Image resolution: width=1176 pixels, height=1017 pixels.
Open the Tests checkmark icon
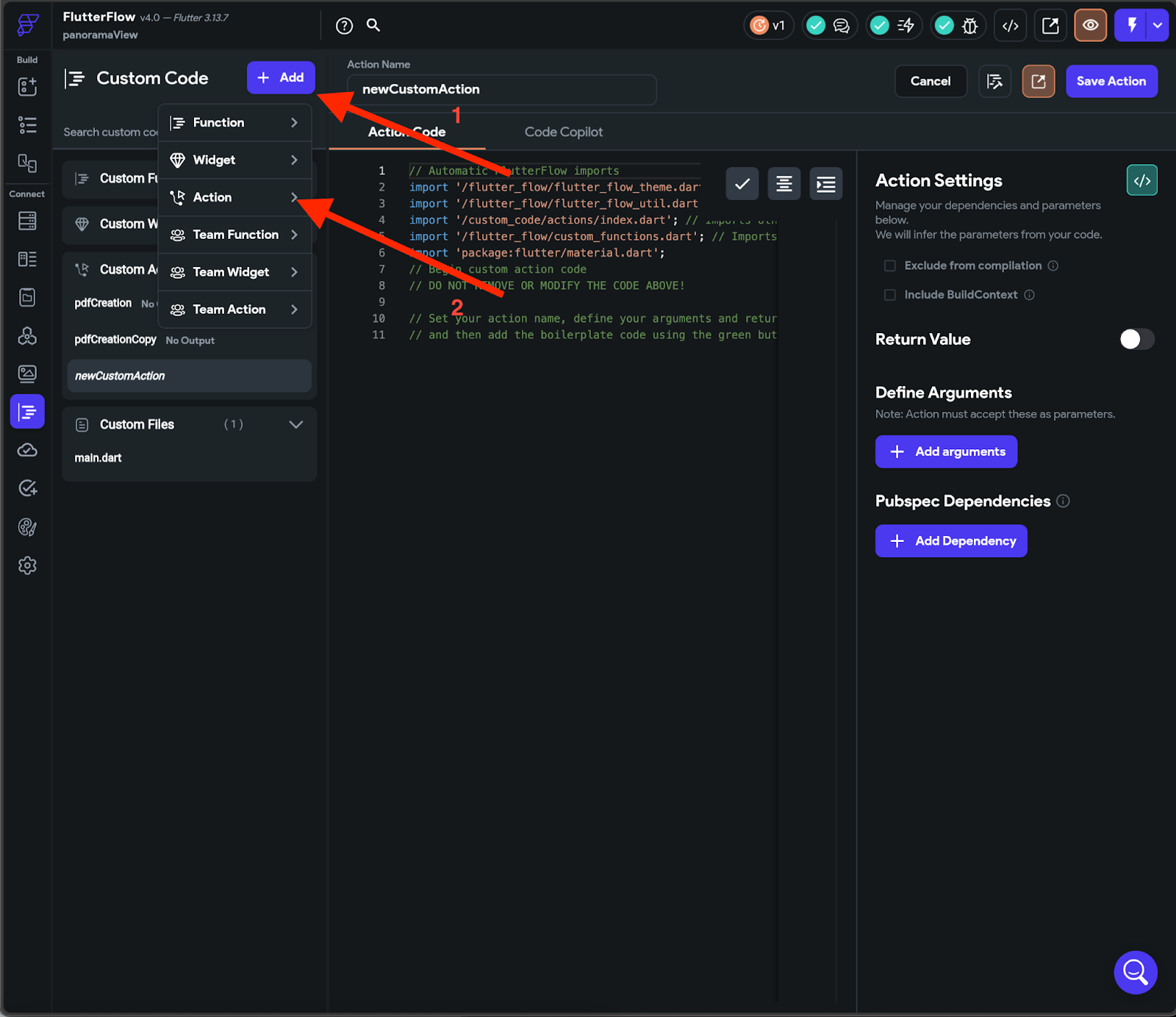(x=27, y=488)
